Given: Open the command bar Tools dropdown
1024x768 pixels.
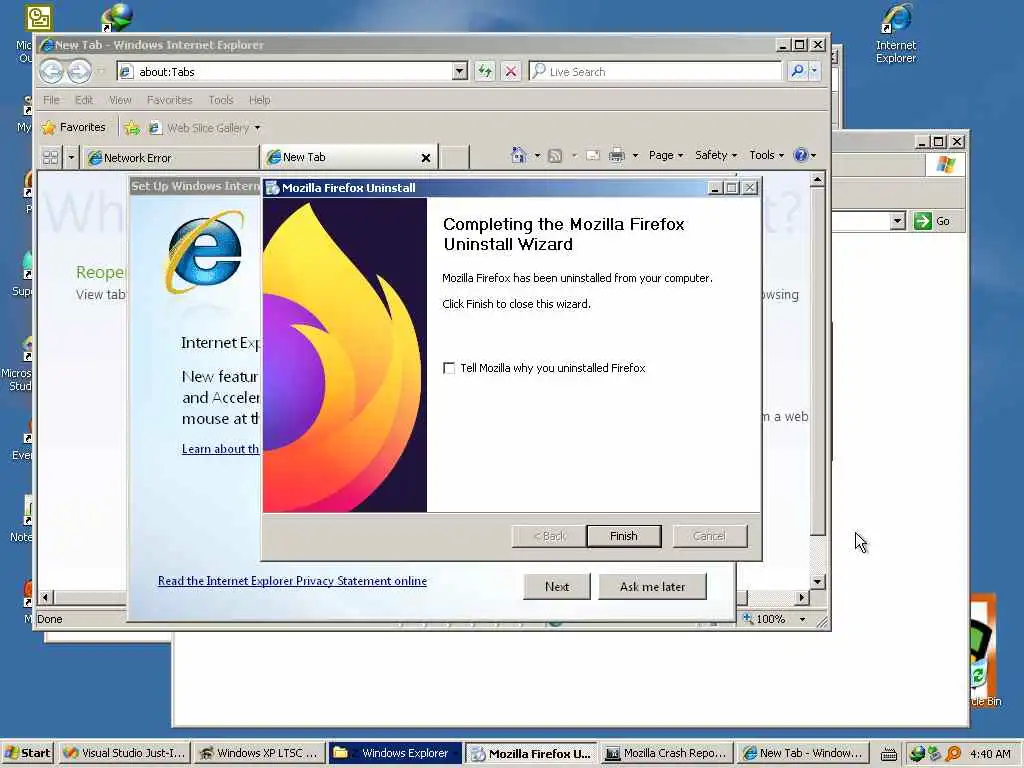Looking at the screenshot, I should click(766, 155).
